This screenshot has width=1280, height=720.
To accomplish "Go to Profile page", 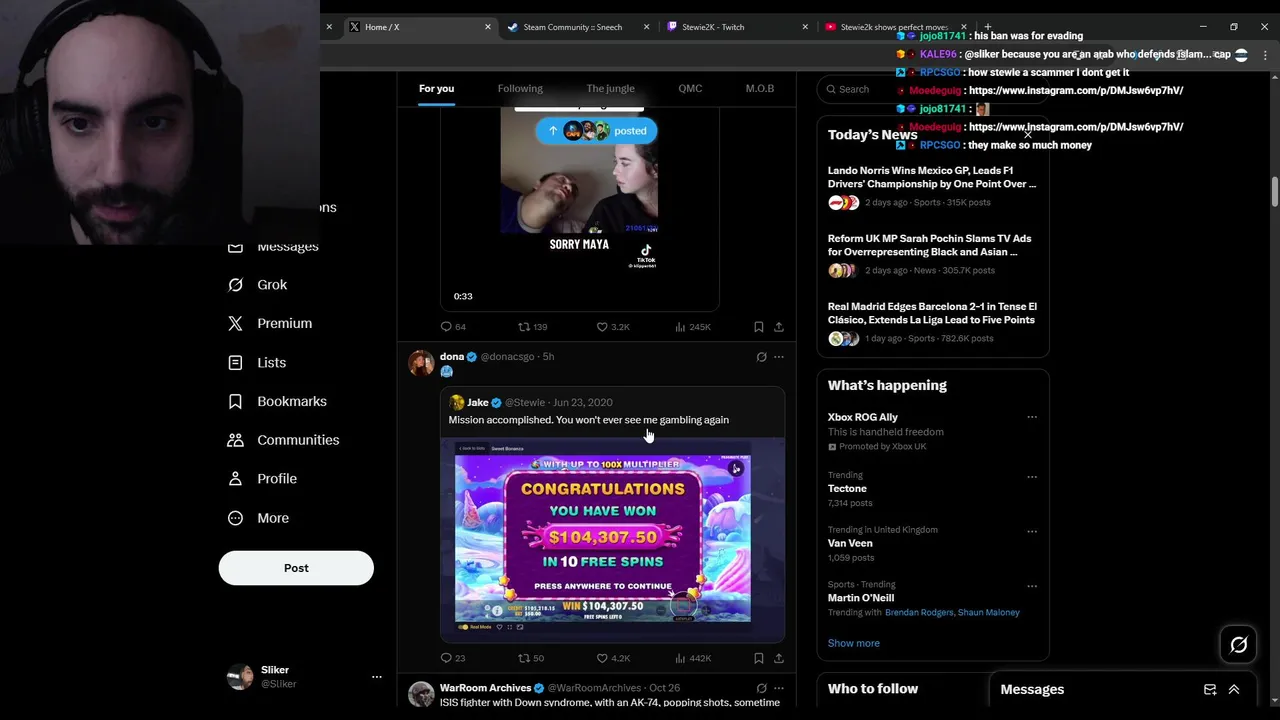I will point(262,479).
